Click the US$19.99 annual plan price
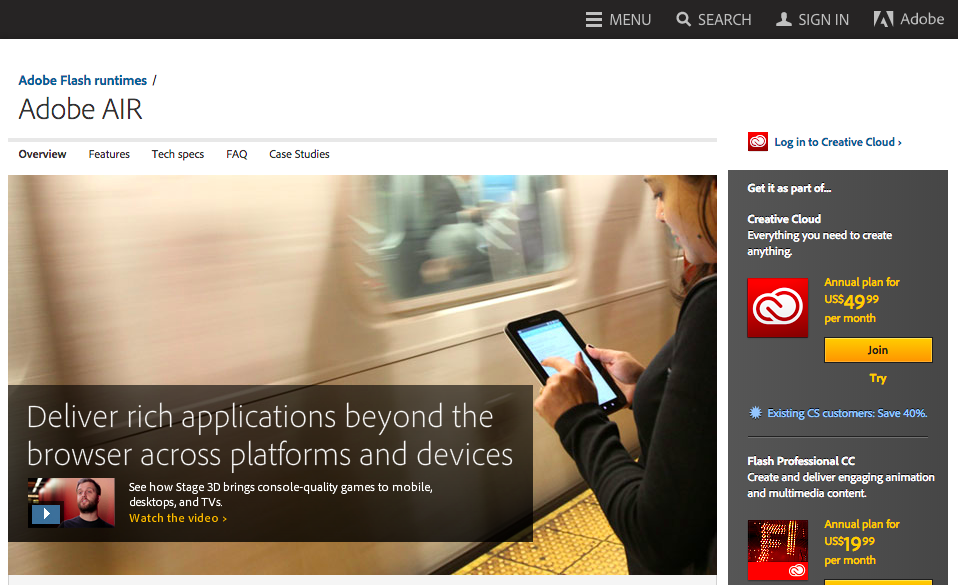This screenshot has height=585, width=958. 849,543
